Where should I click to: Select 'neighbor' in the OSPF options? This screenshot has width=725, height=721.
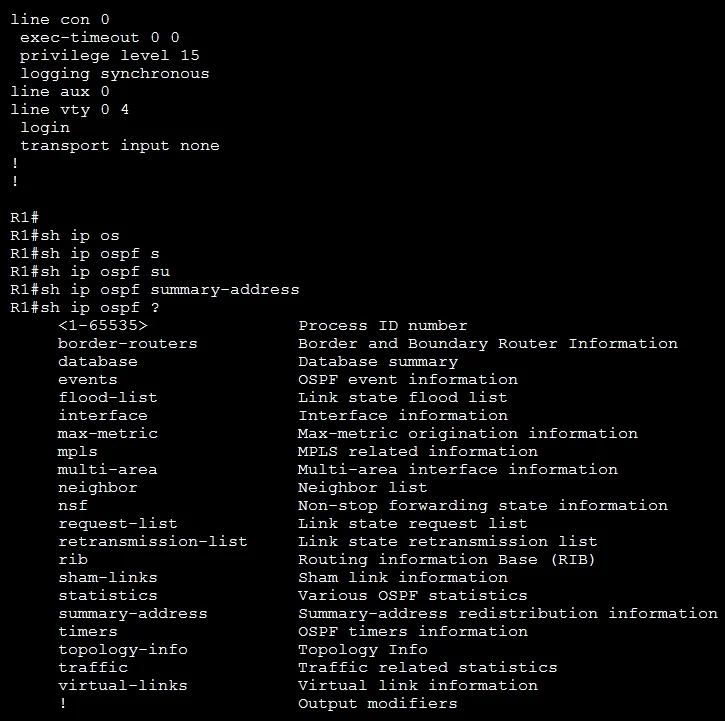(98, 488)
